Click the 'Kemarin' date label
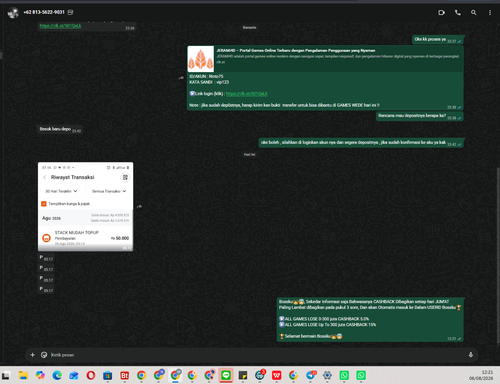Screen dimensions: 500x384 point(250,27)
